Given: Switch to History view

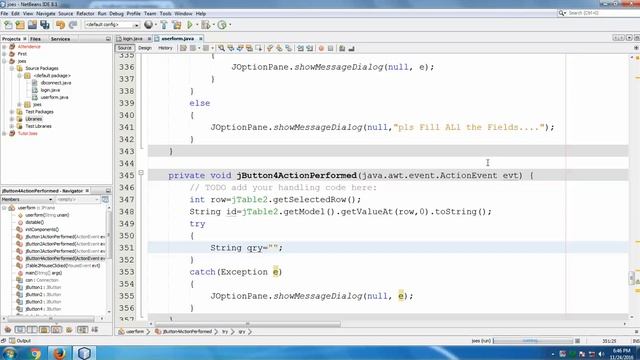Looking at the screenshot, I should [x=165, y=48].
